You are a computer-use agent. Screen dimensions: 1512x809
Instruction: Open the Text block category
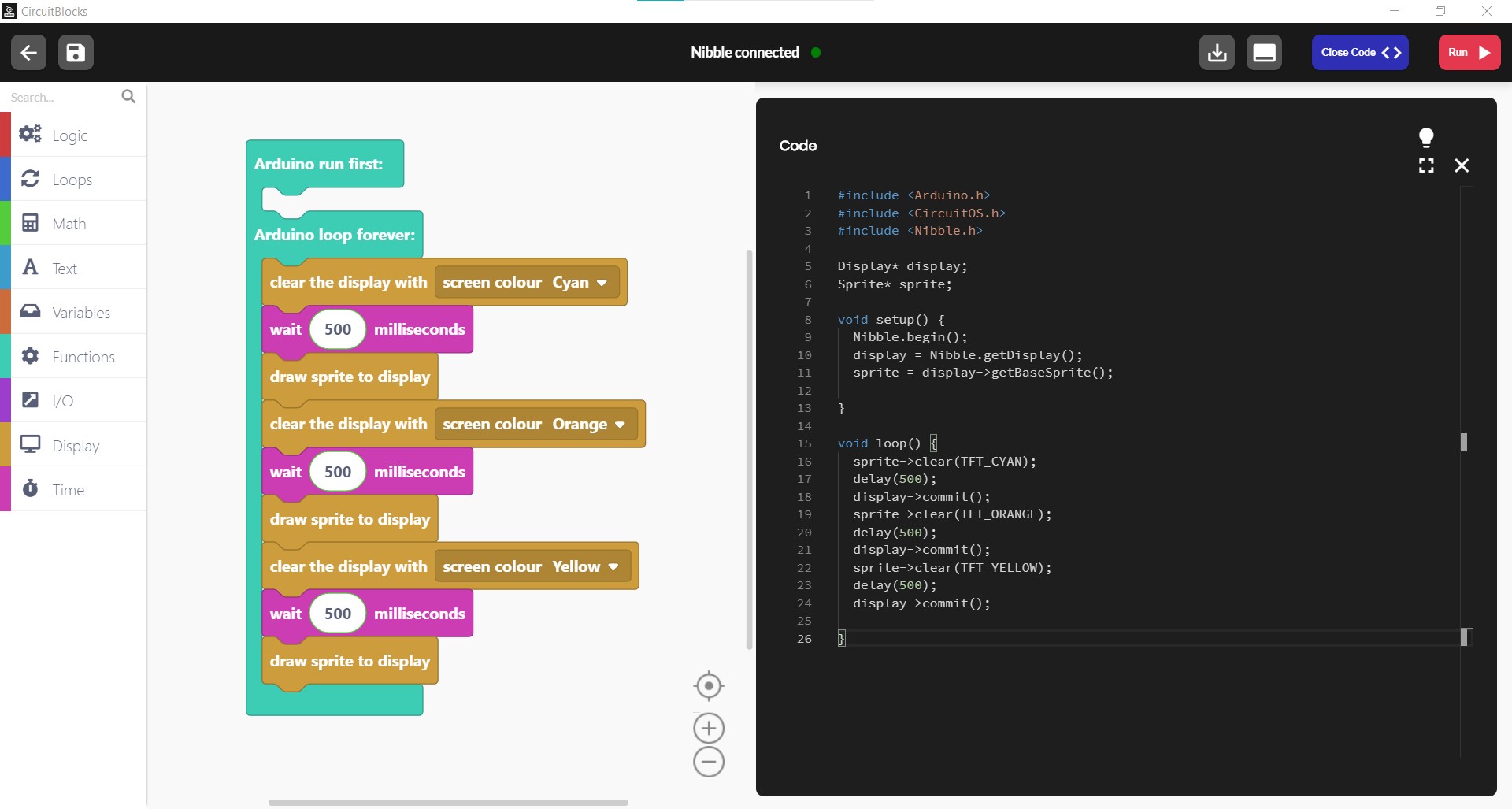click(73, 268)
